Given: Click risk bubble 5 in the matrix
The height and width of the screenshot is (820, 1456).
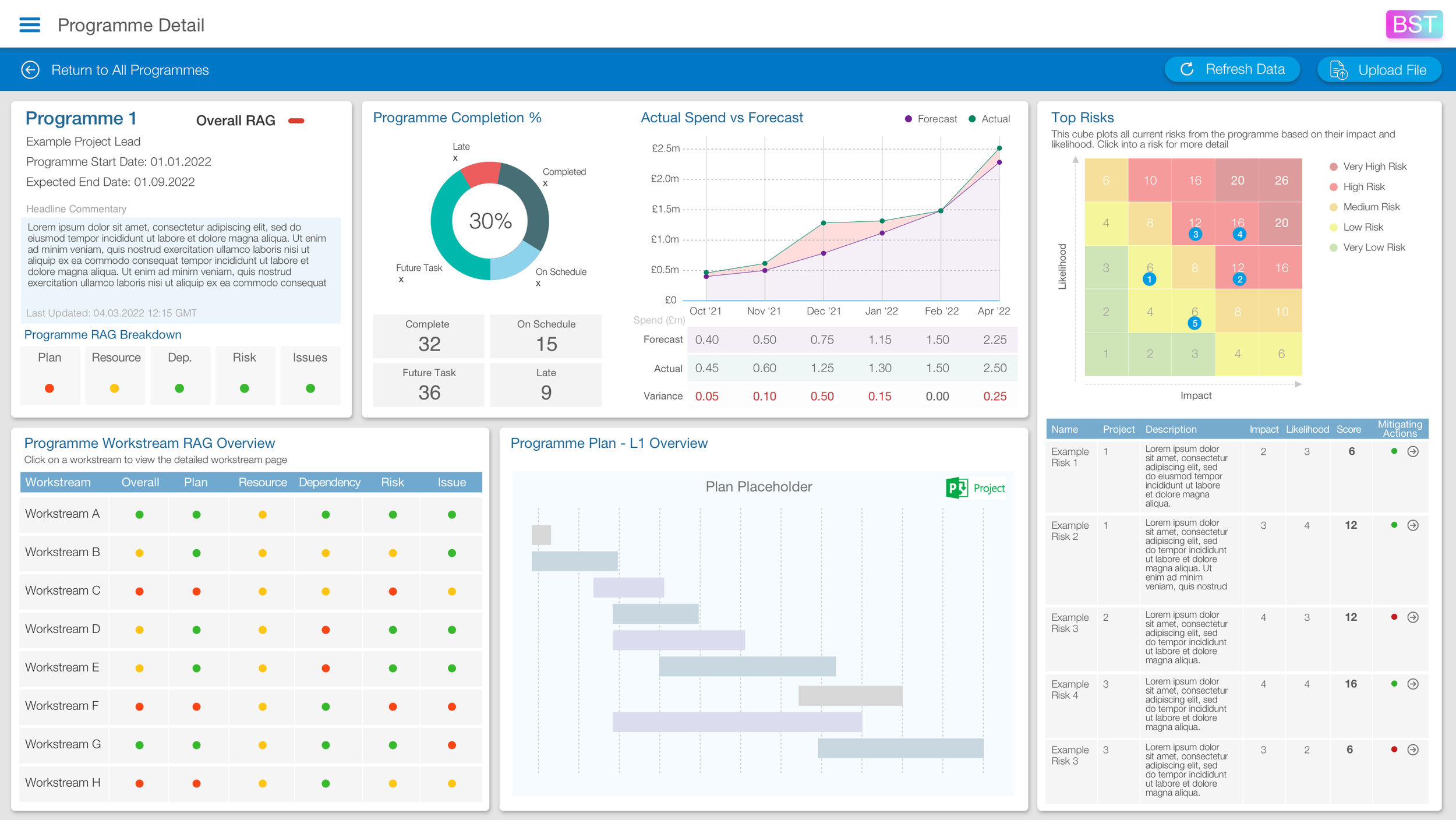Looking at the screenshot, I should (1195, 323).
